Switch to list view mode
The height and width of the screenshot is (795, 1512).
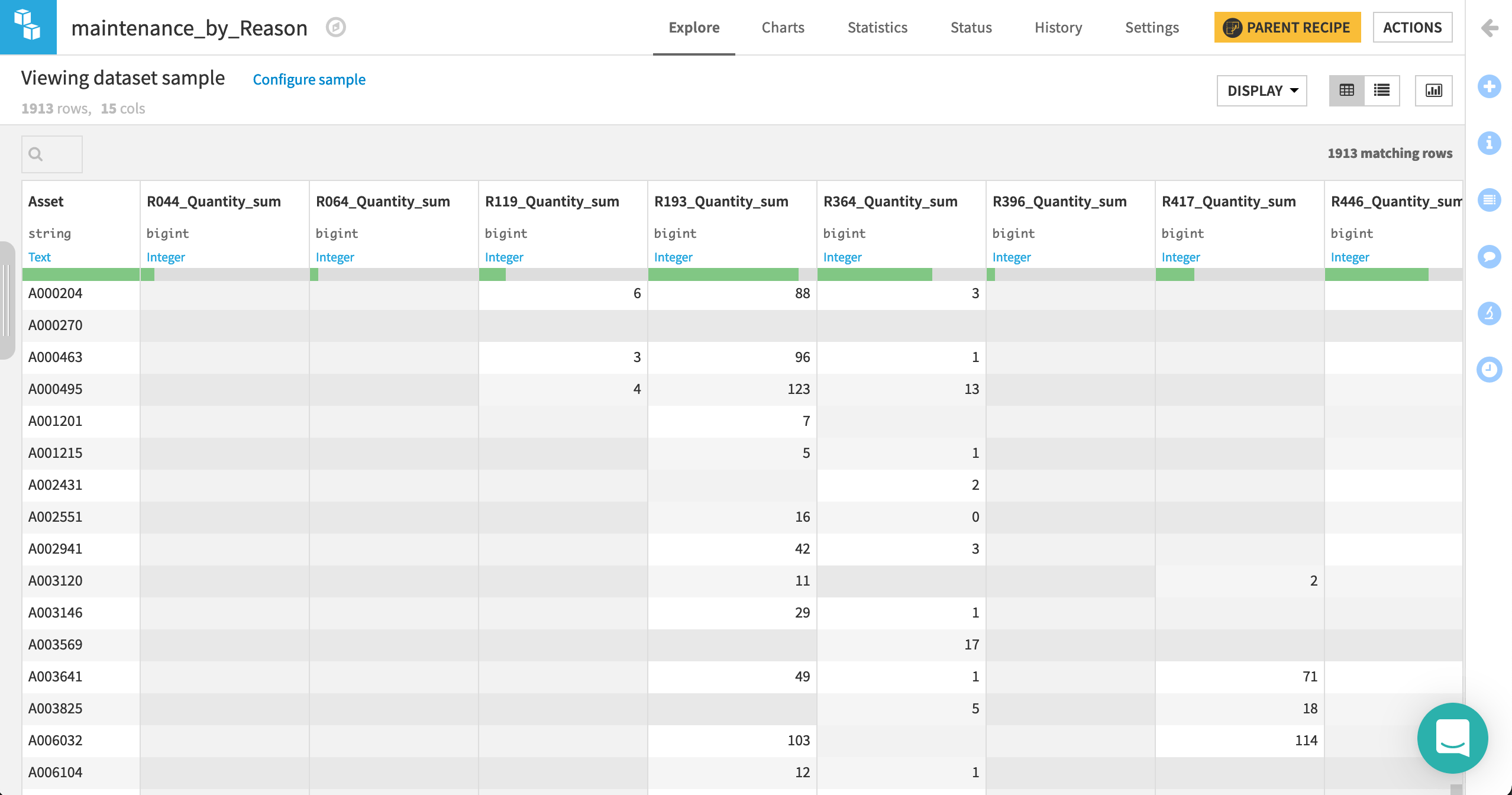pyautogui.click(x=1382, y=90)
